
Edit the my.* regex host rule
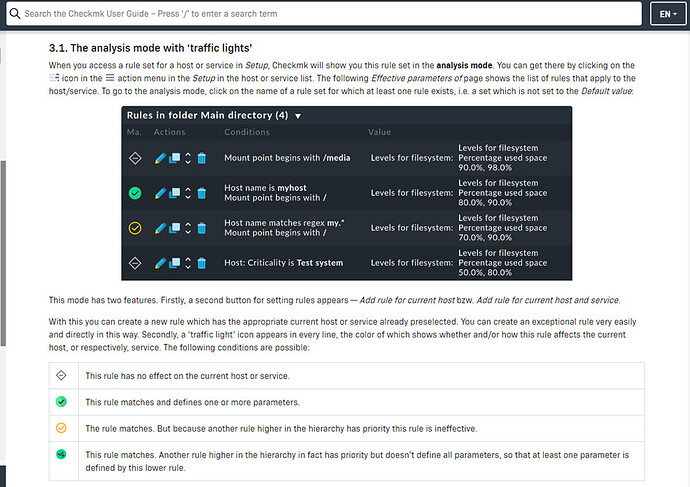pos(161,228)
